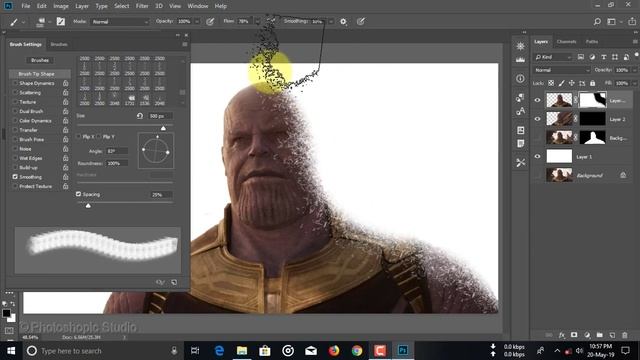Disable the Smoothing checkbox
This screenshot has height=360, width=640.
pyautogui.click(x=15, y=177)
